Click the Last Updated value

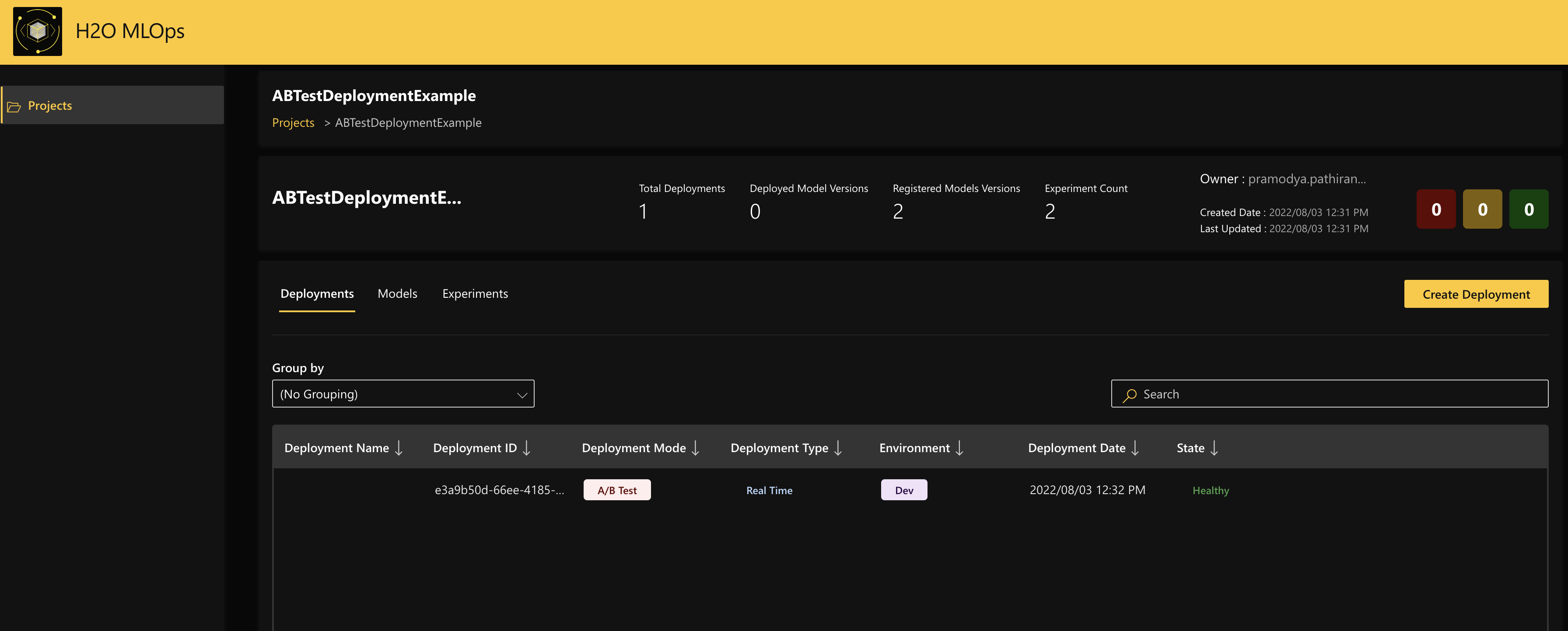[x=1319, y=229]
